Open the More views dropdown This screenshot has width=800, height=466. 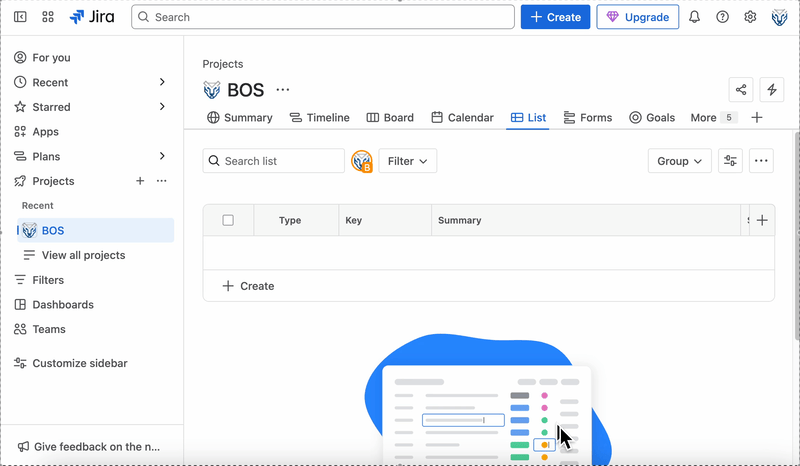tap(713, 117)
